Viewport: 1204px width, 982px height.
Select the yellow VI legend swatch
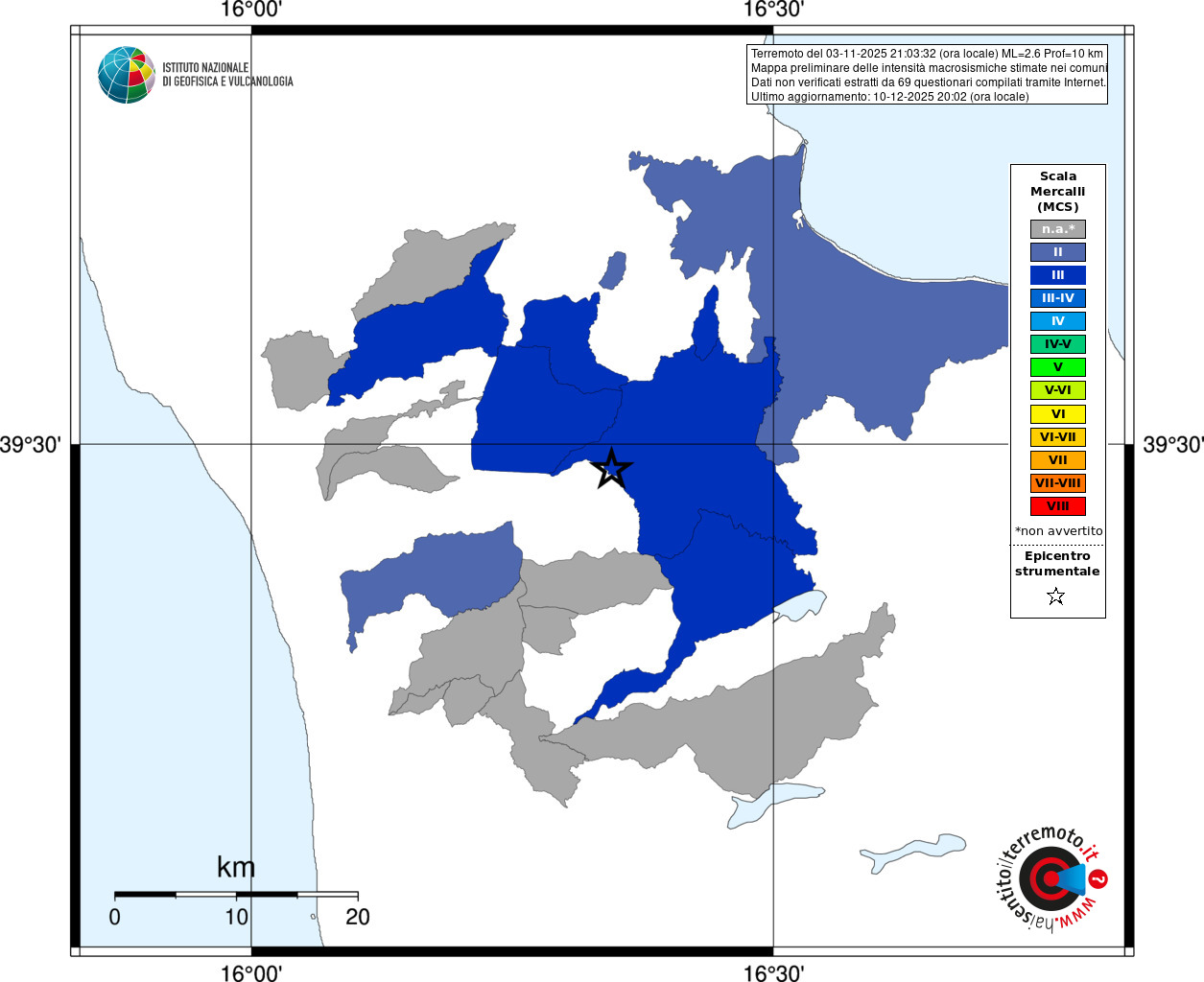tap(1058, 414)
